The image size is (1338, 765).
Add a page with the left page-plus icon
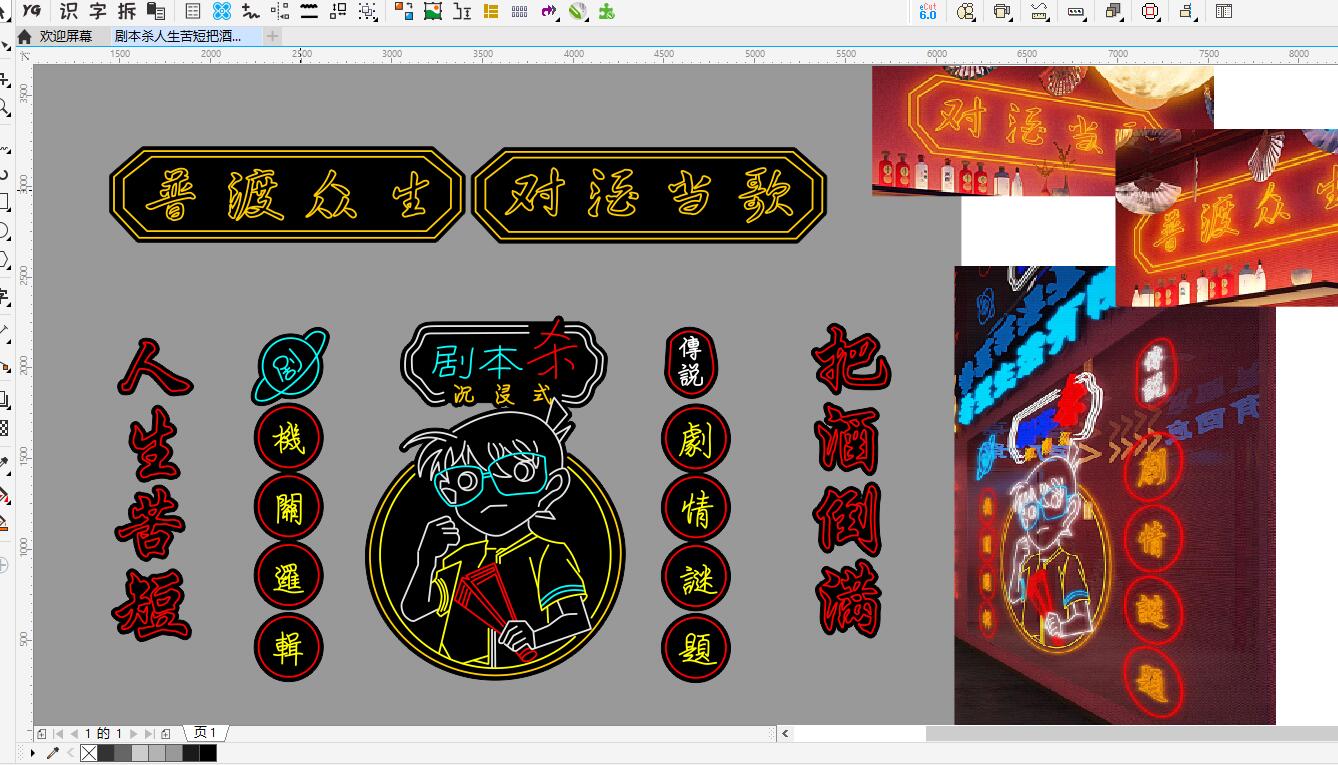tap(42, 733)
